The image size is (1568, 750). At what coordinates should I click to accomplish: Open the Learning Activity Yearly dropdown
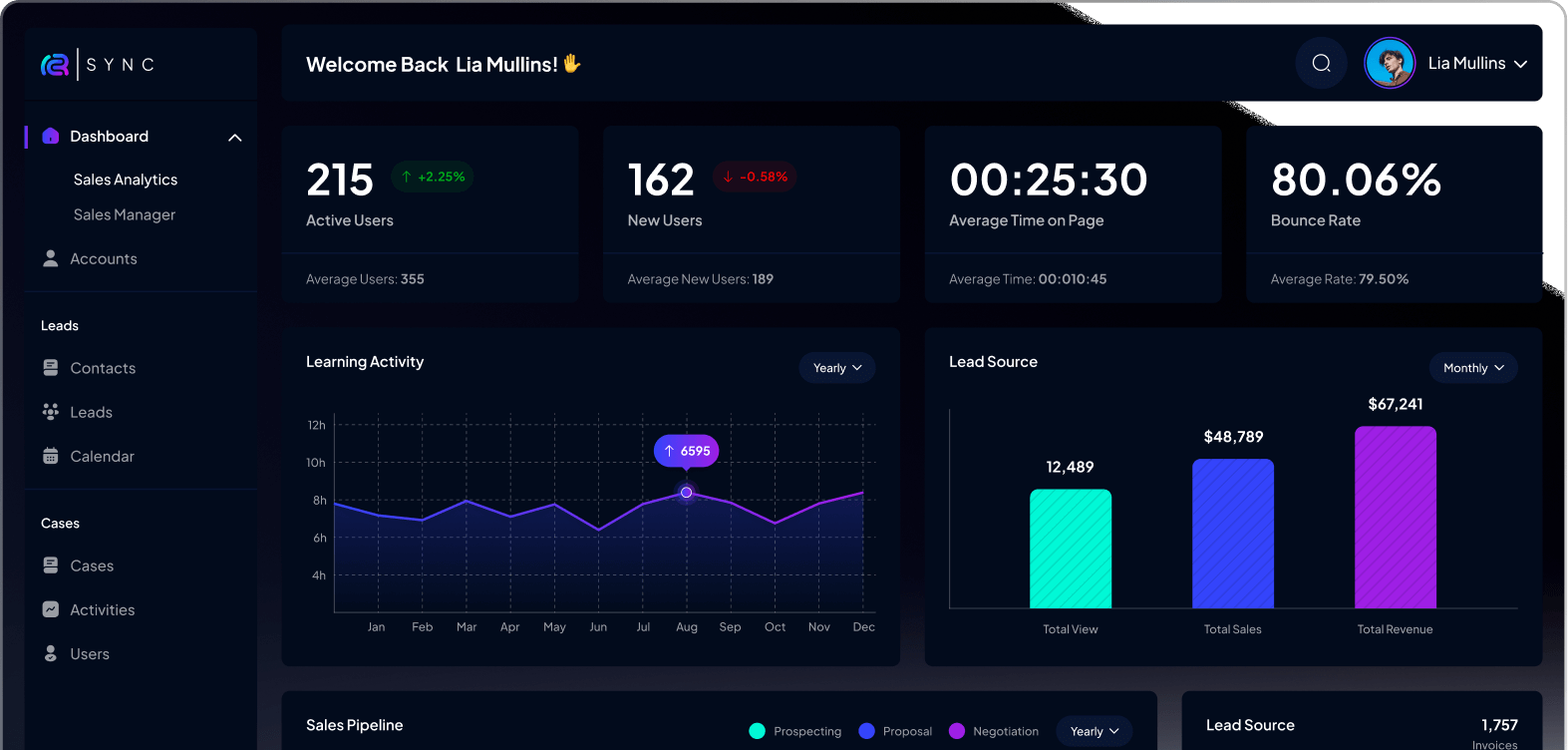point(837,368)
